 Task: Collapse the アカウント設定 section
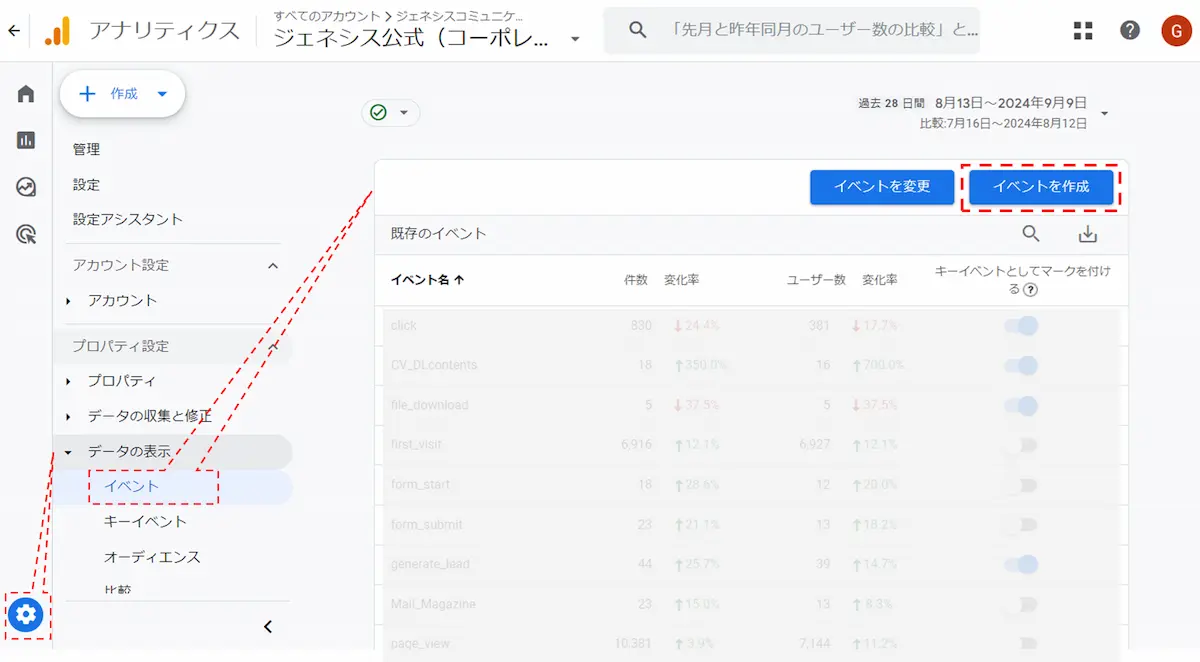tap(273, 265)
